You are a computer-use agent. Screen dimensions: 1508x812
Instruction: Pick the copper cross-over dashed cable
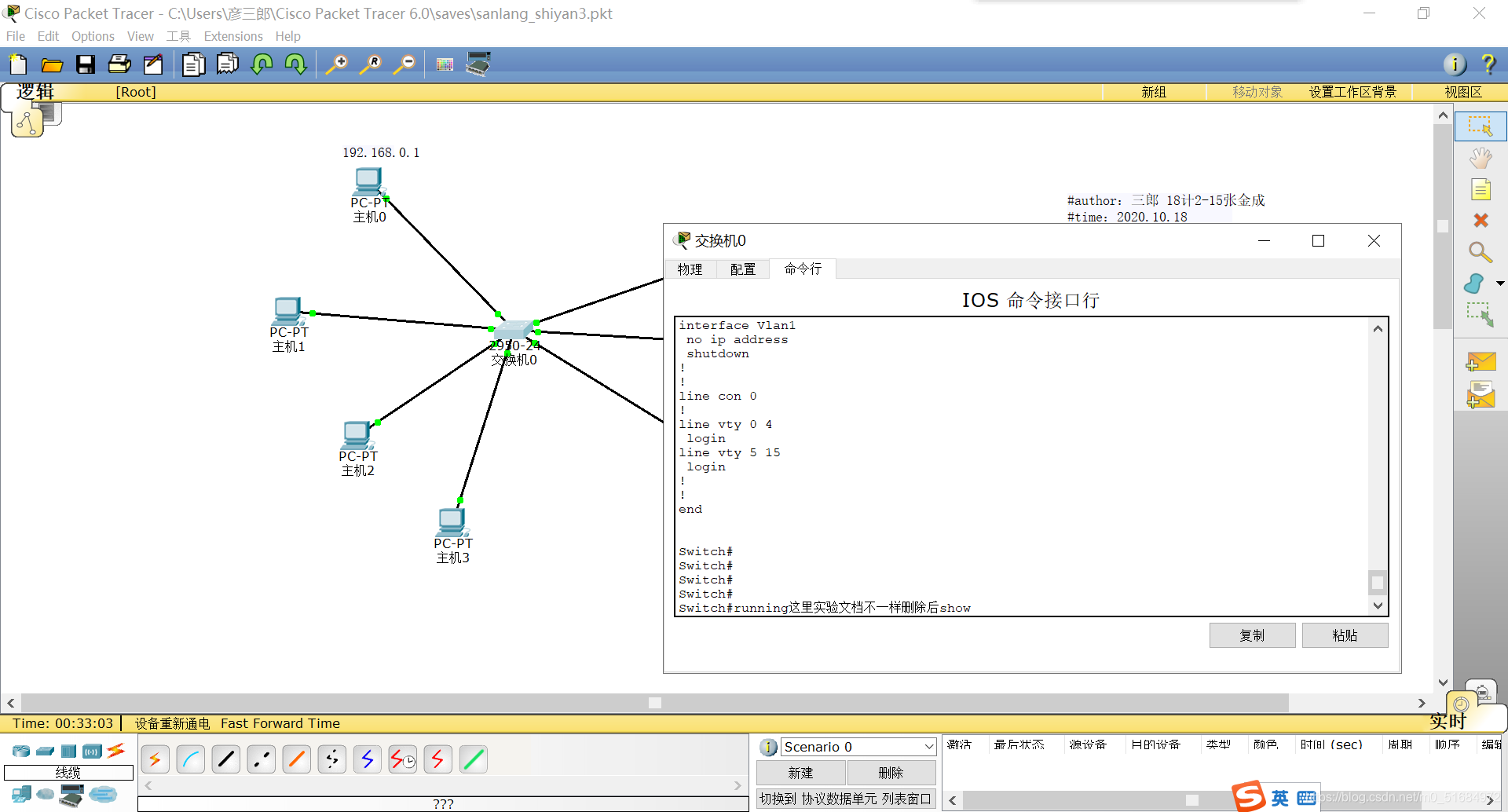coord(262,759)
